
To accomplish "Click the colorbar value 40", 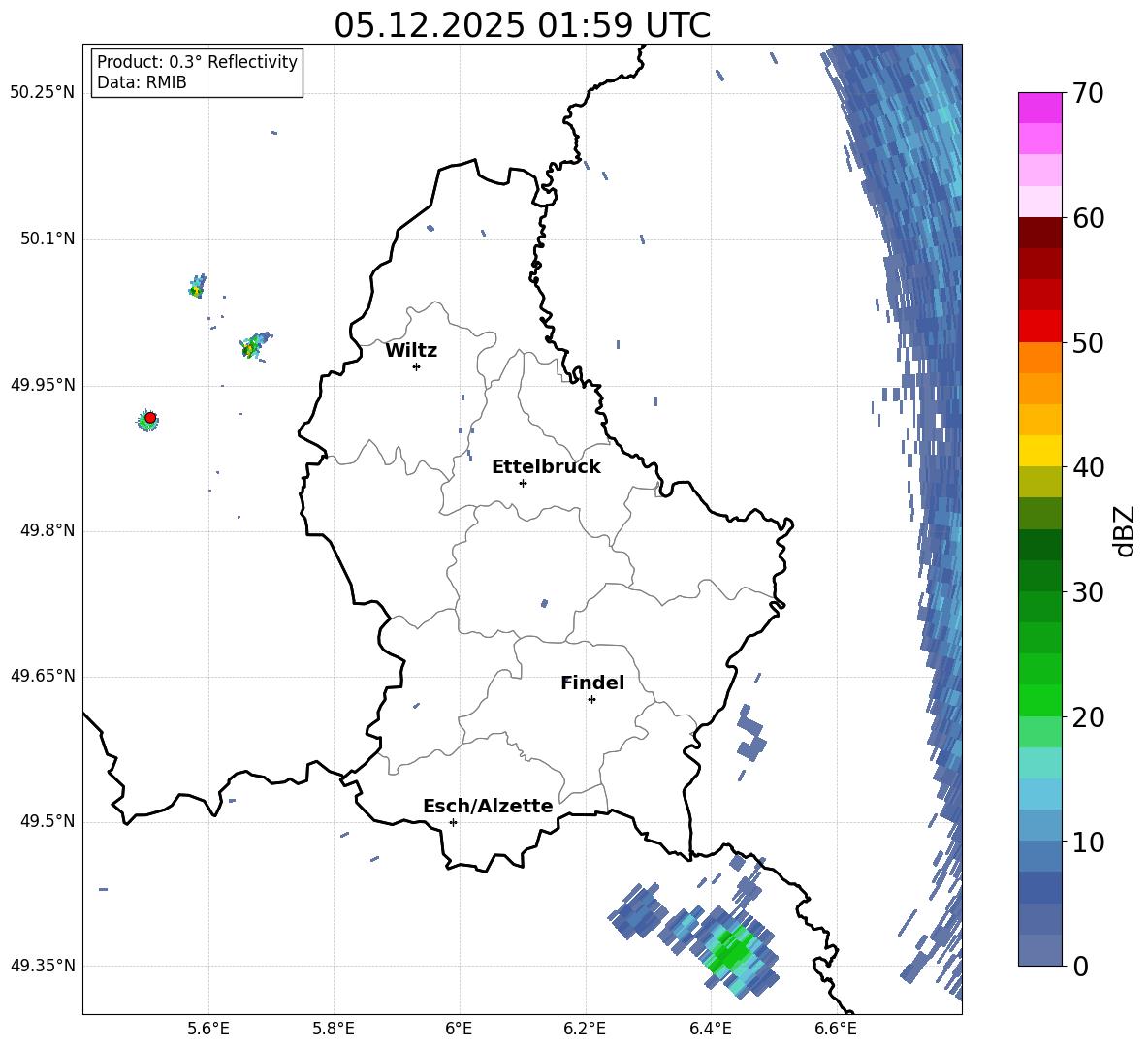I will pos(1088,467).
